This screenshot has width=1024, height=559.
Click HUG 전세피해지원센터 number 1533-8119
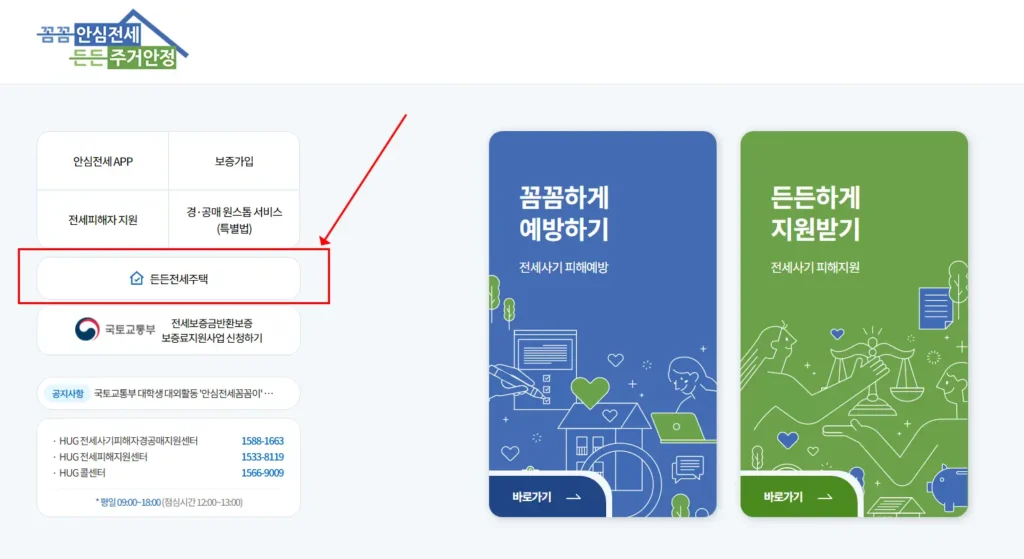click(x=263, y=456)
